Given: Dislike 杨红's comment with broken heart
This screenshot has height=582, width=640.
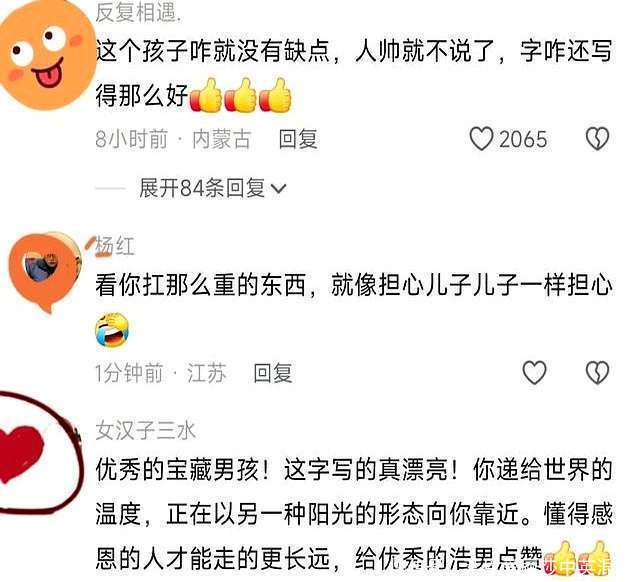Looking at the screenshot, I should (x=597, y=373).
